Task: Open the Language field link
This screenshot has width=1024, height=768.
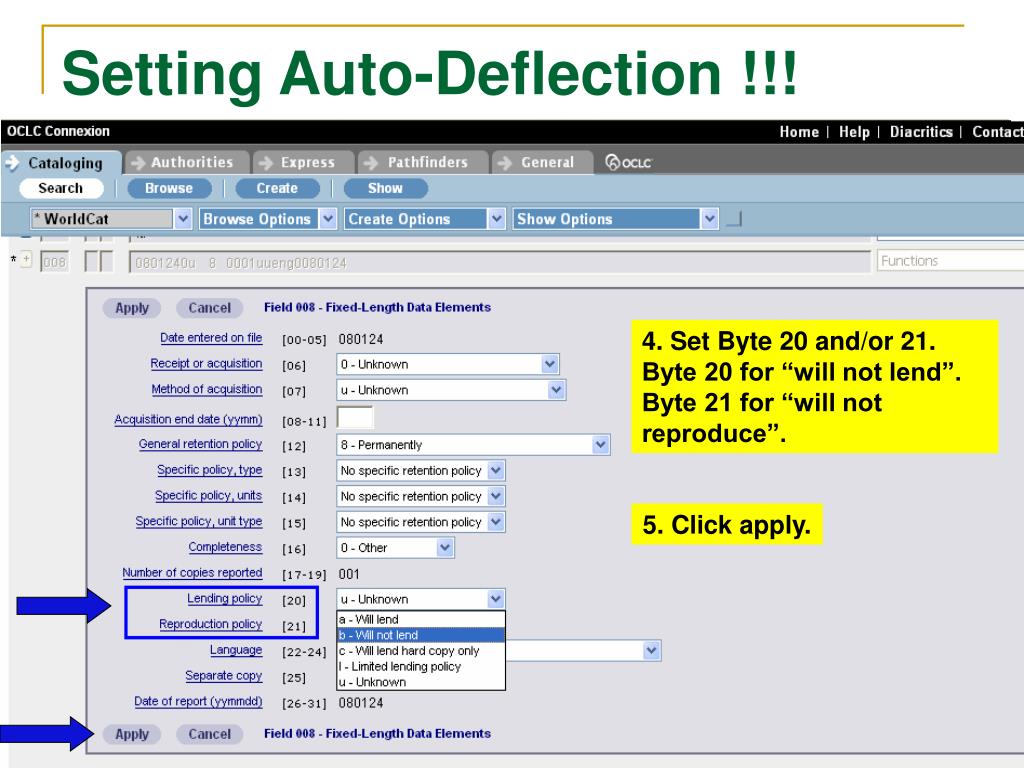Action: click(x=236, y=650)
